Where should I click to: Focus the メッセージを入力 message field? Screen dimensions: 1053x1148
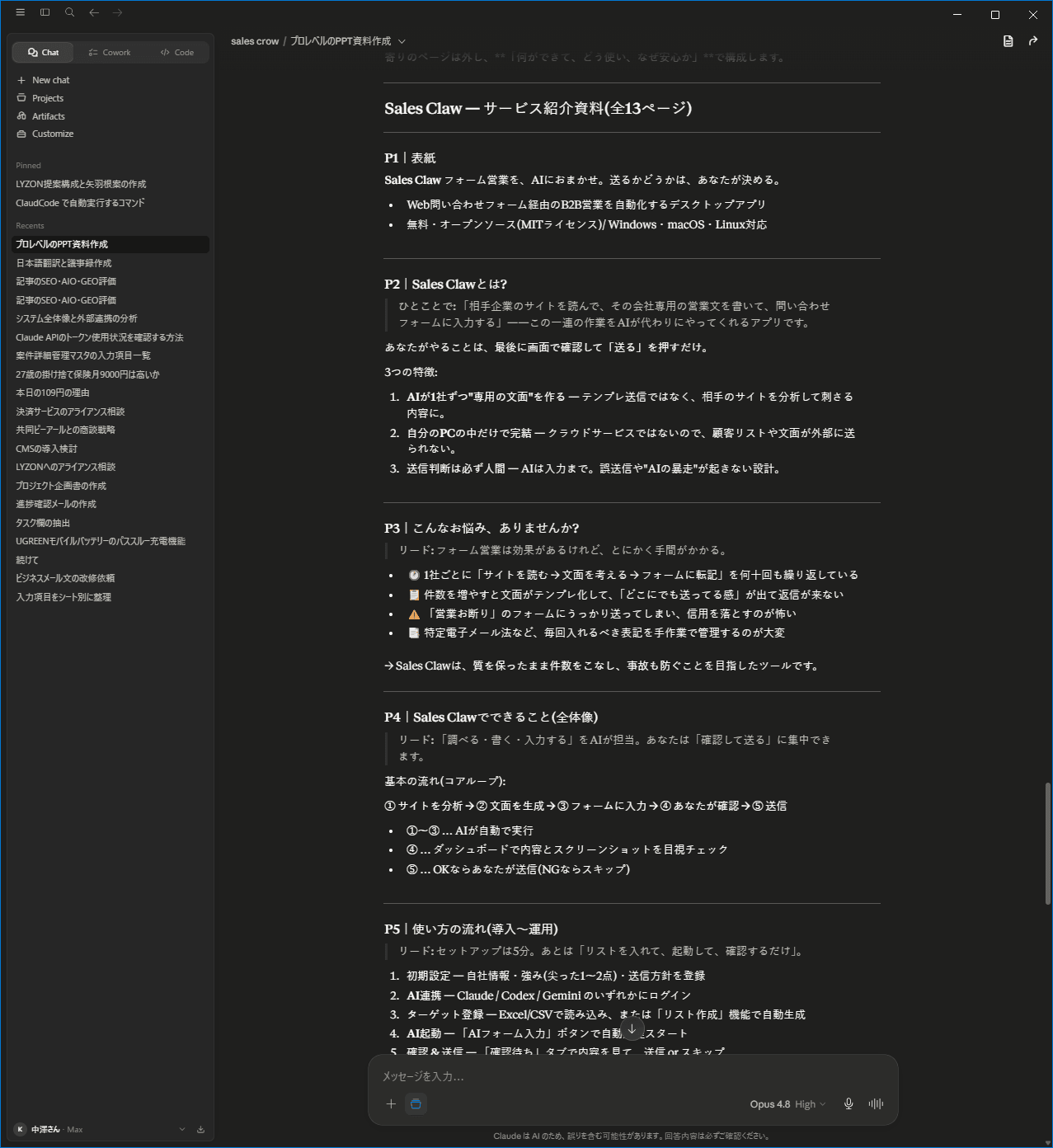click(632, 1076)
